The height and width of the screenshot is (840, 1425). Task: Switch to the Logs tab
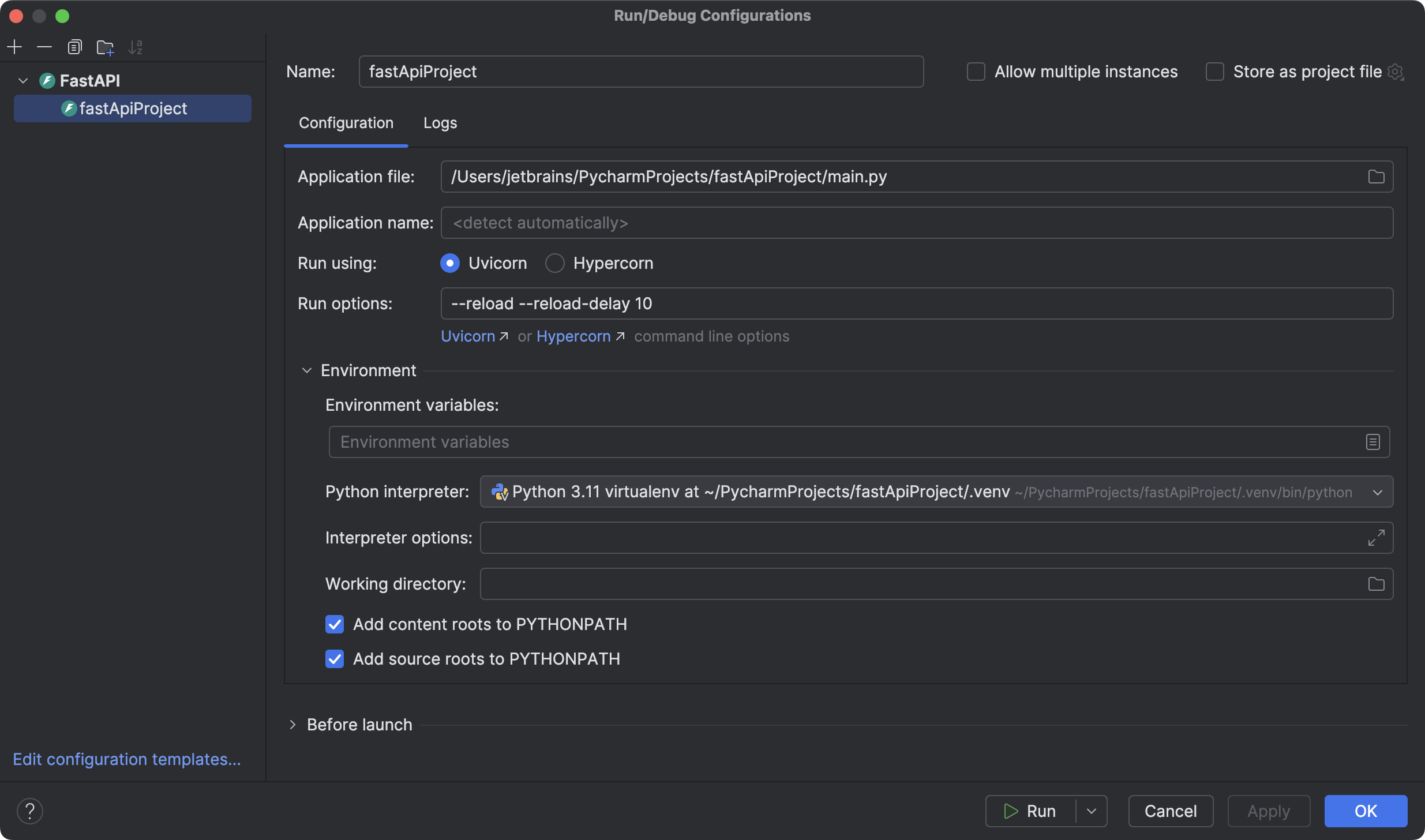[x=440, y=123]
